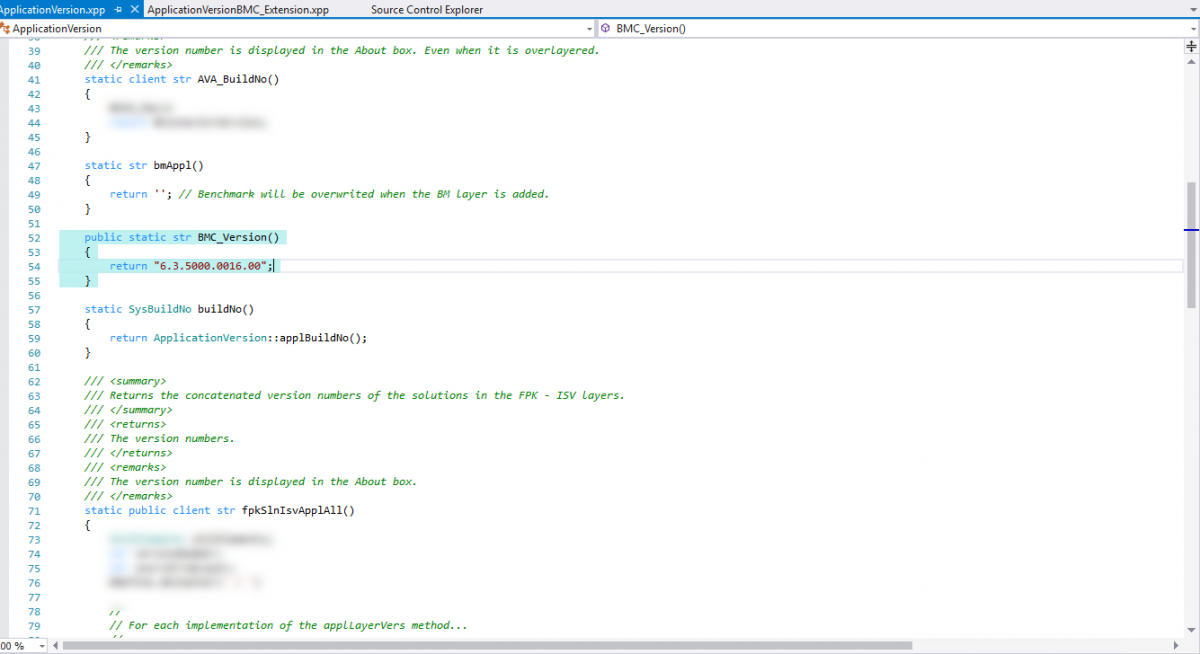
Task: Switch to ApplicationVersionBMC_Extension.xpp tab
Action: (x=238, y=9)
